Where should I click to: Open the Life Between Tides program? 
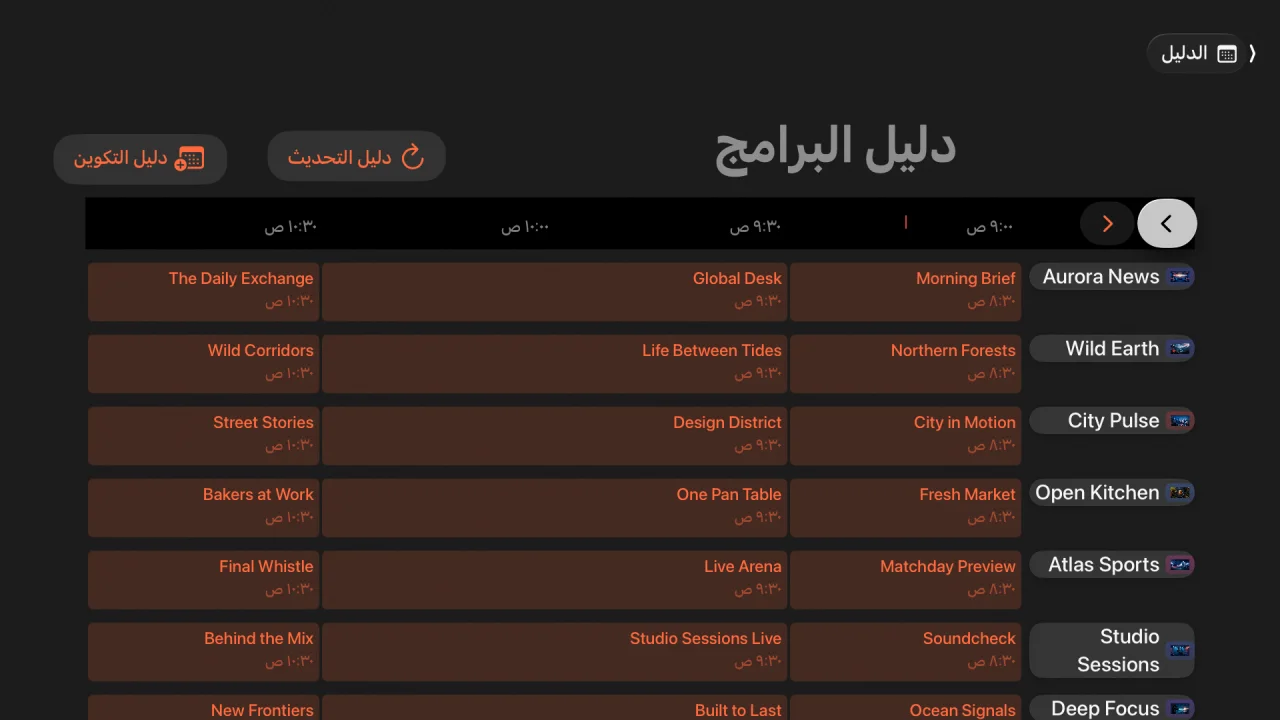tap(554, 364)
